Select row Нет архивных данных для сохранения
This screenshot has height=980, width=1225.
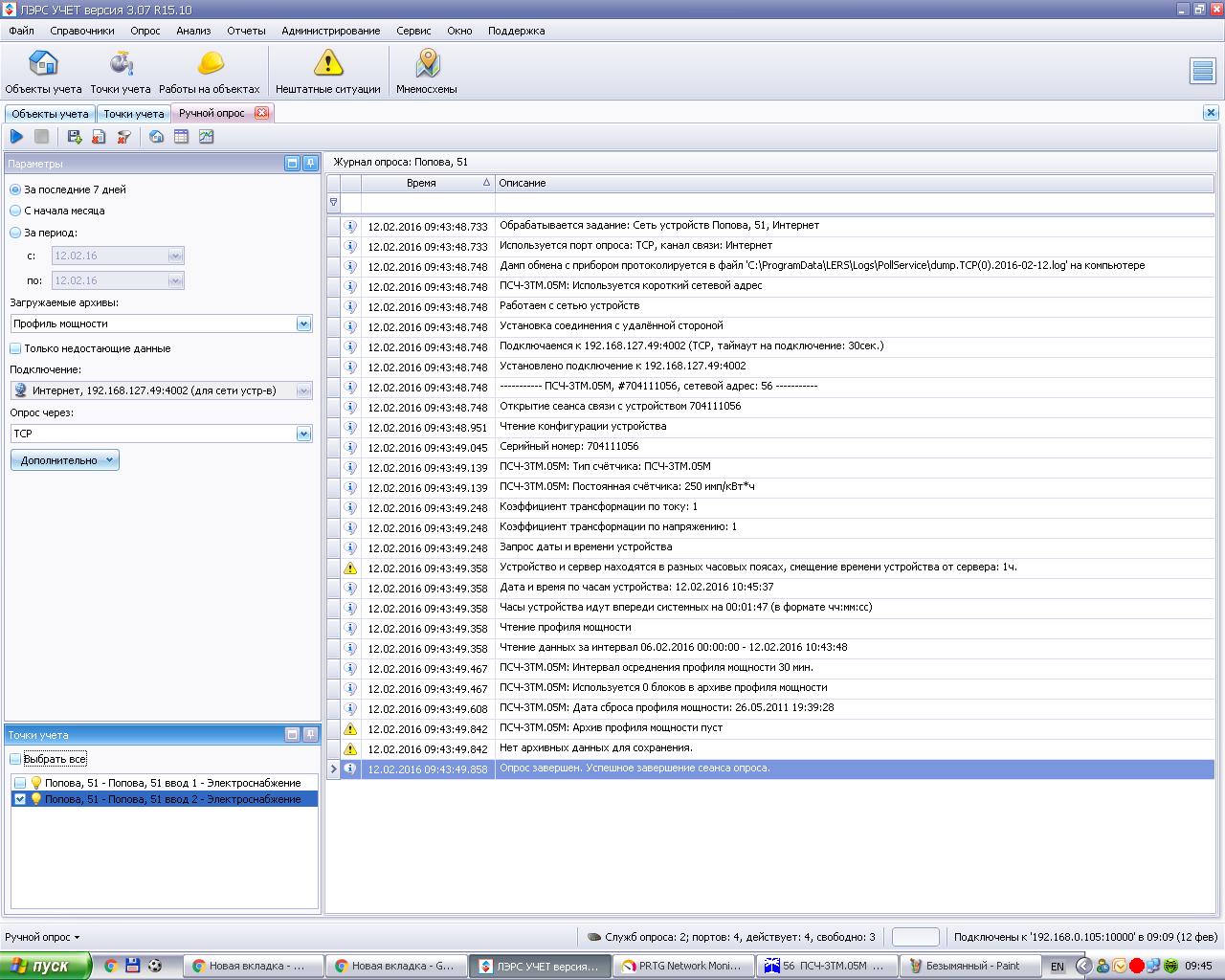[770, 748]
